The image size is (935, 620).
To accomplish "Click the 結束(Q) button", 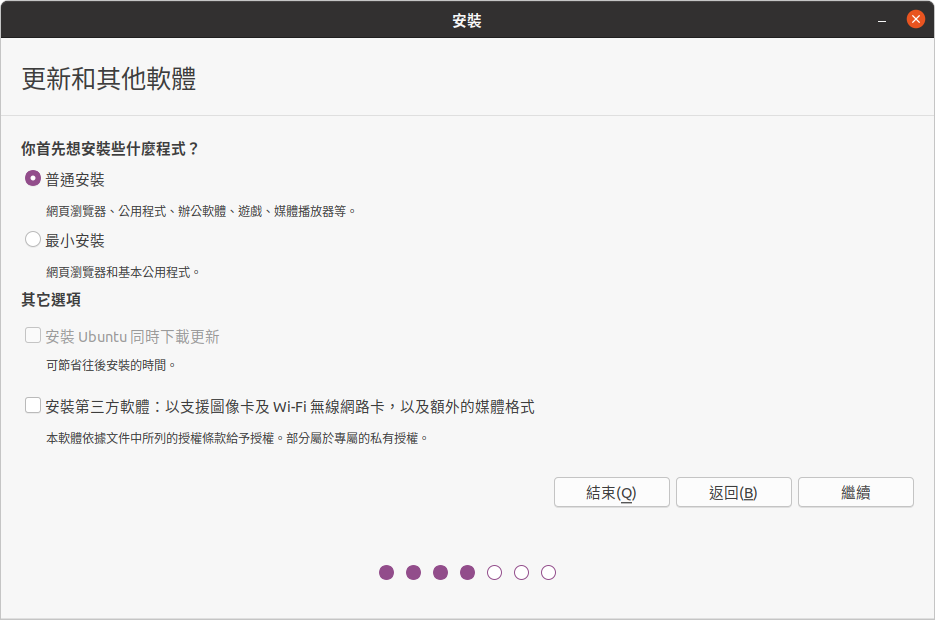I will click(612, 492).
